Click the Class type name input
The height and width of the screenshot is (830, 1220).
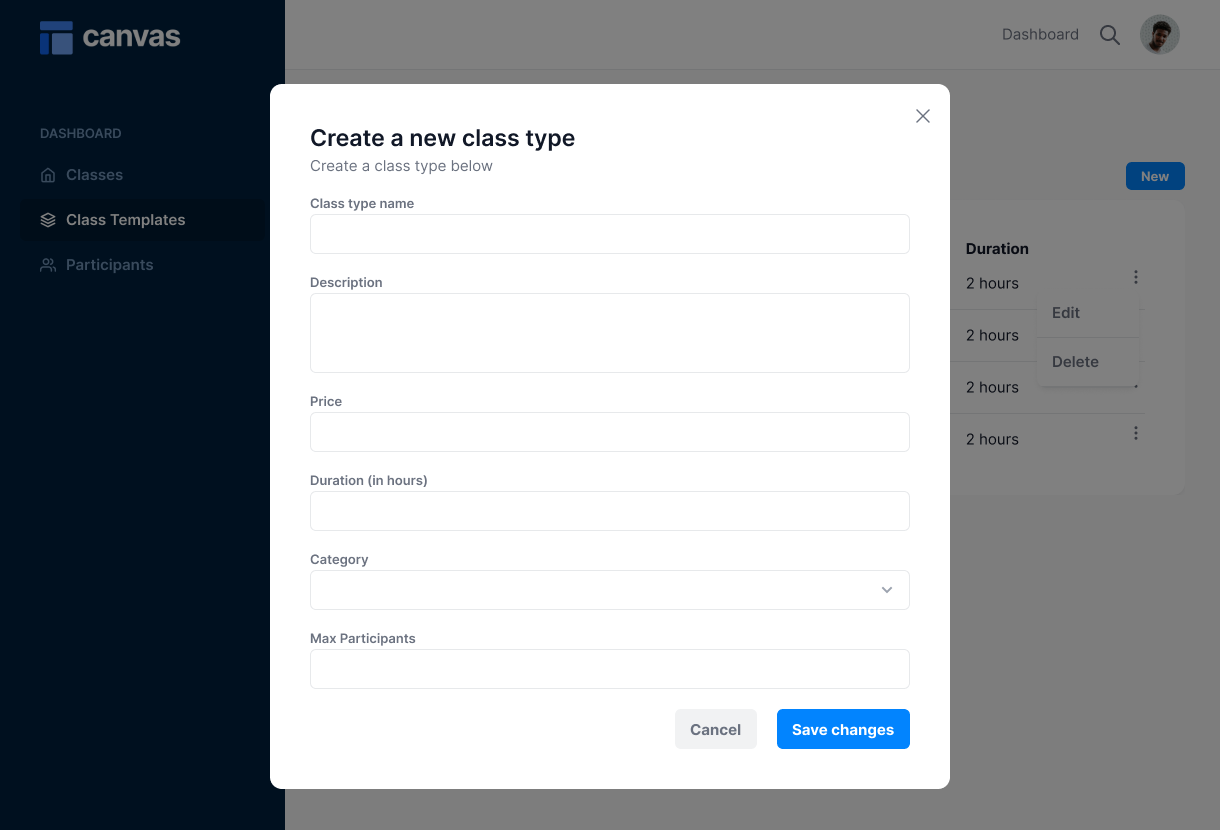(610, 234)
